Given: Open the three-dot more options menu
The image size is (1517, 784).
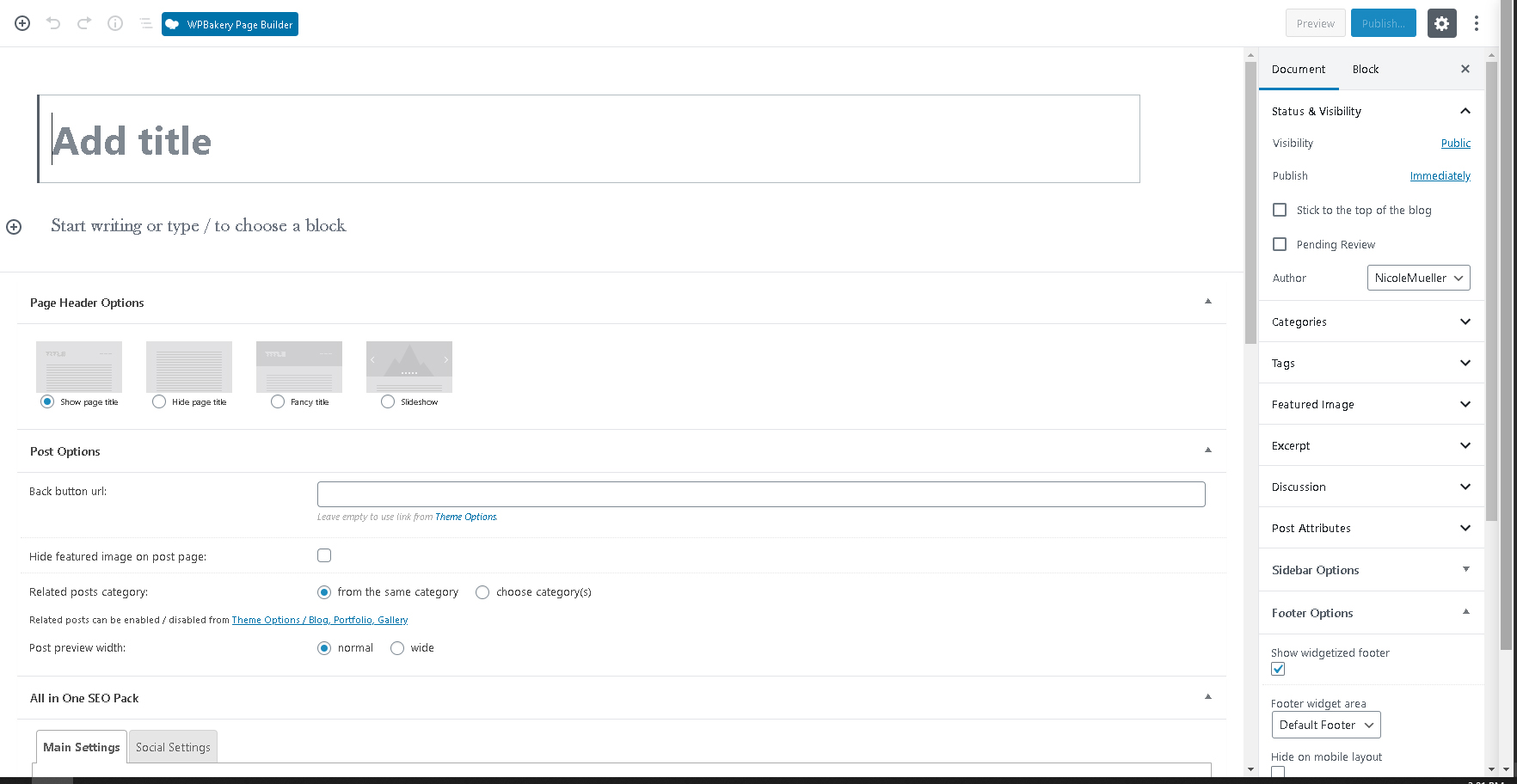Looking at the screenshot, I should click(1477, 23).
